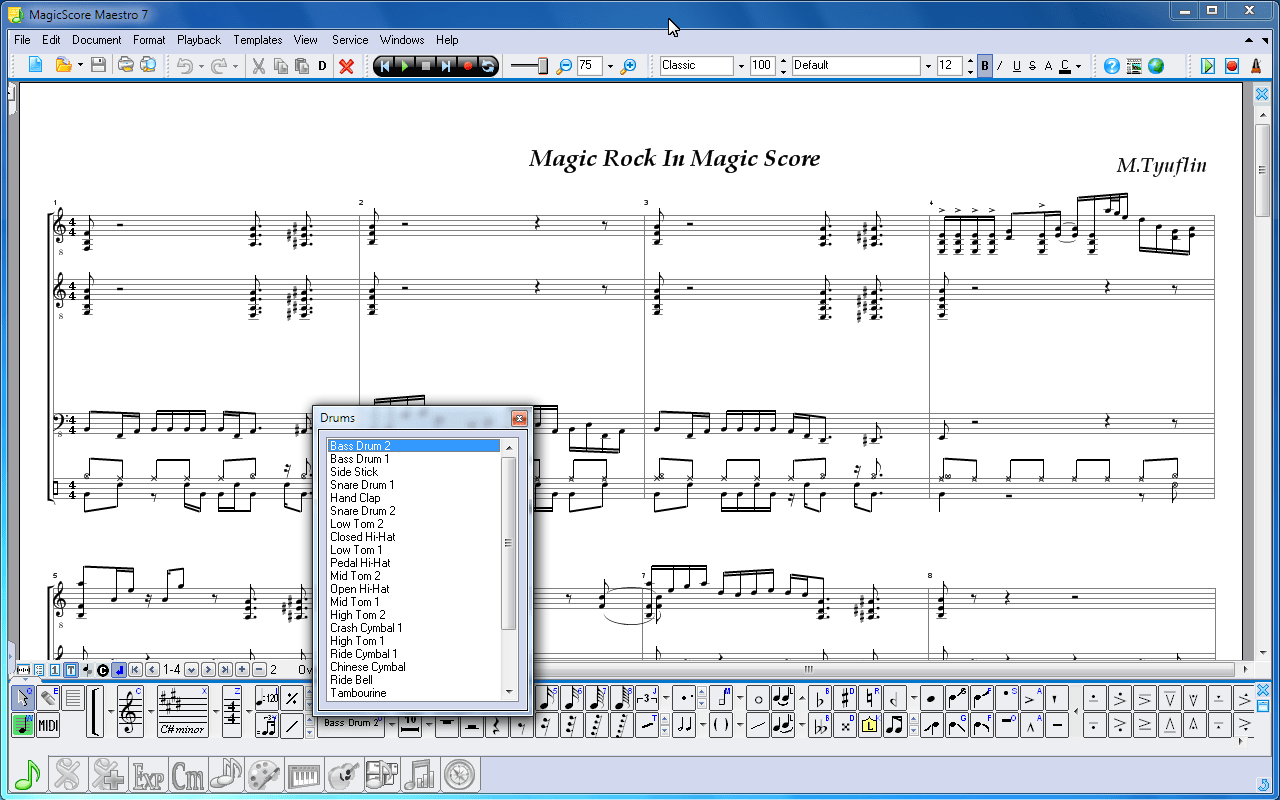This screenshot has width=1280, height=800.
Task: Open the Bass Drum 2 selector dropdown
Action: [x=392, y=725]
